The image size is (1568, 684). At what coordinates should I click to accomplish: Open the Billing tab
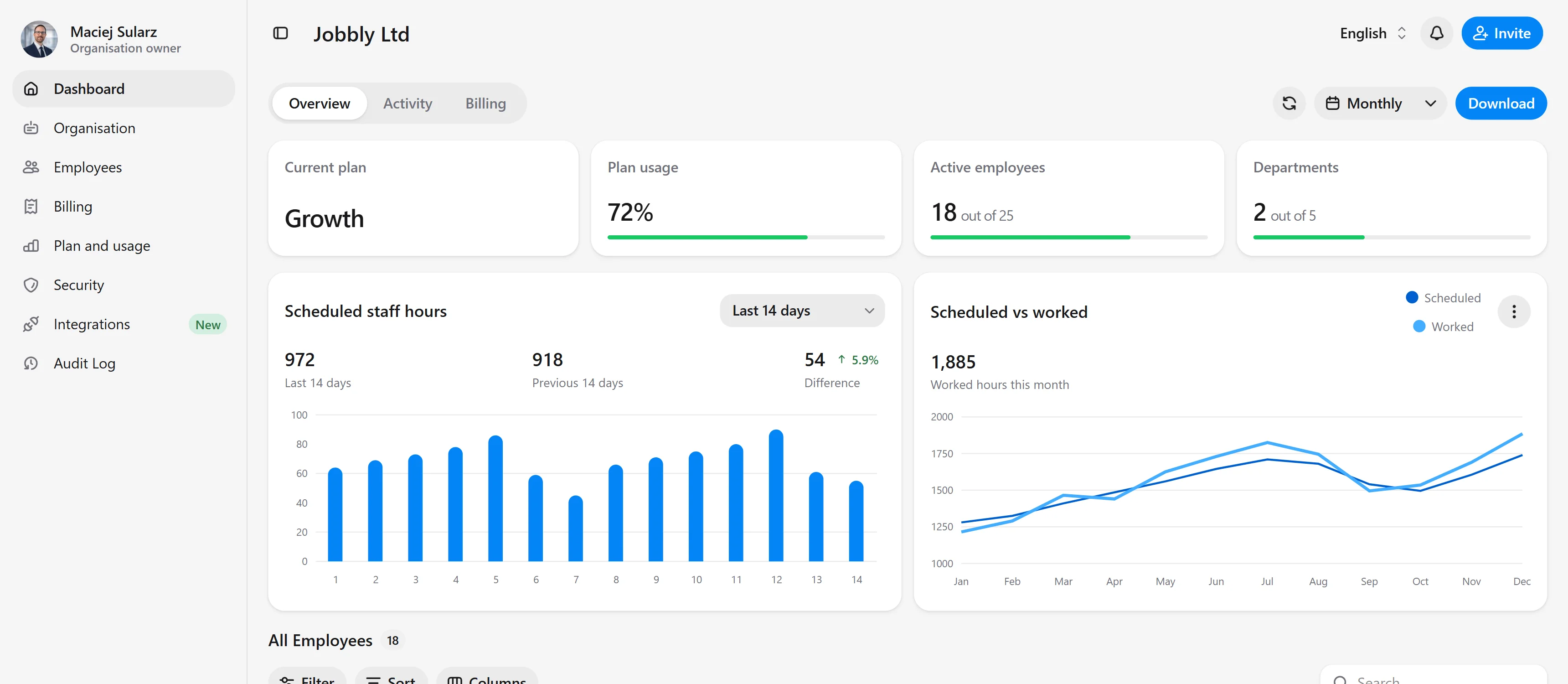pos(485,104)
